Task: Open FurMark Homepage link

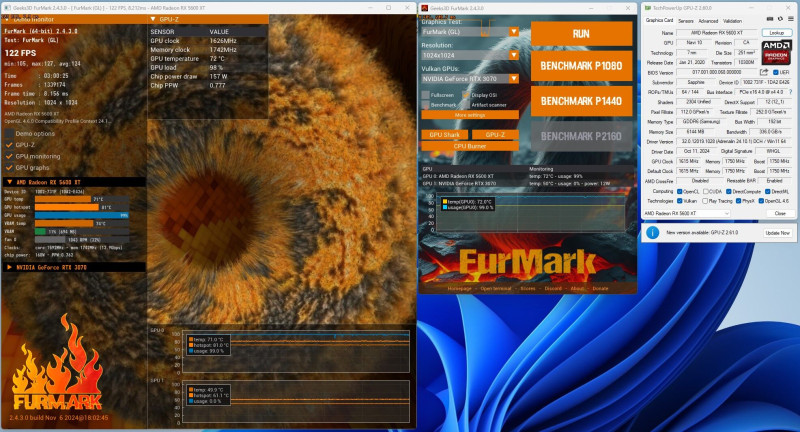Action: pos(459,289)
